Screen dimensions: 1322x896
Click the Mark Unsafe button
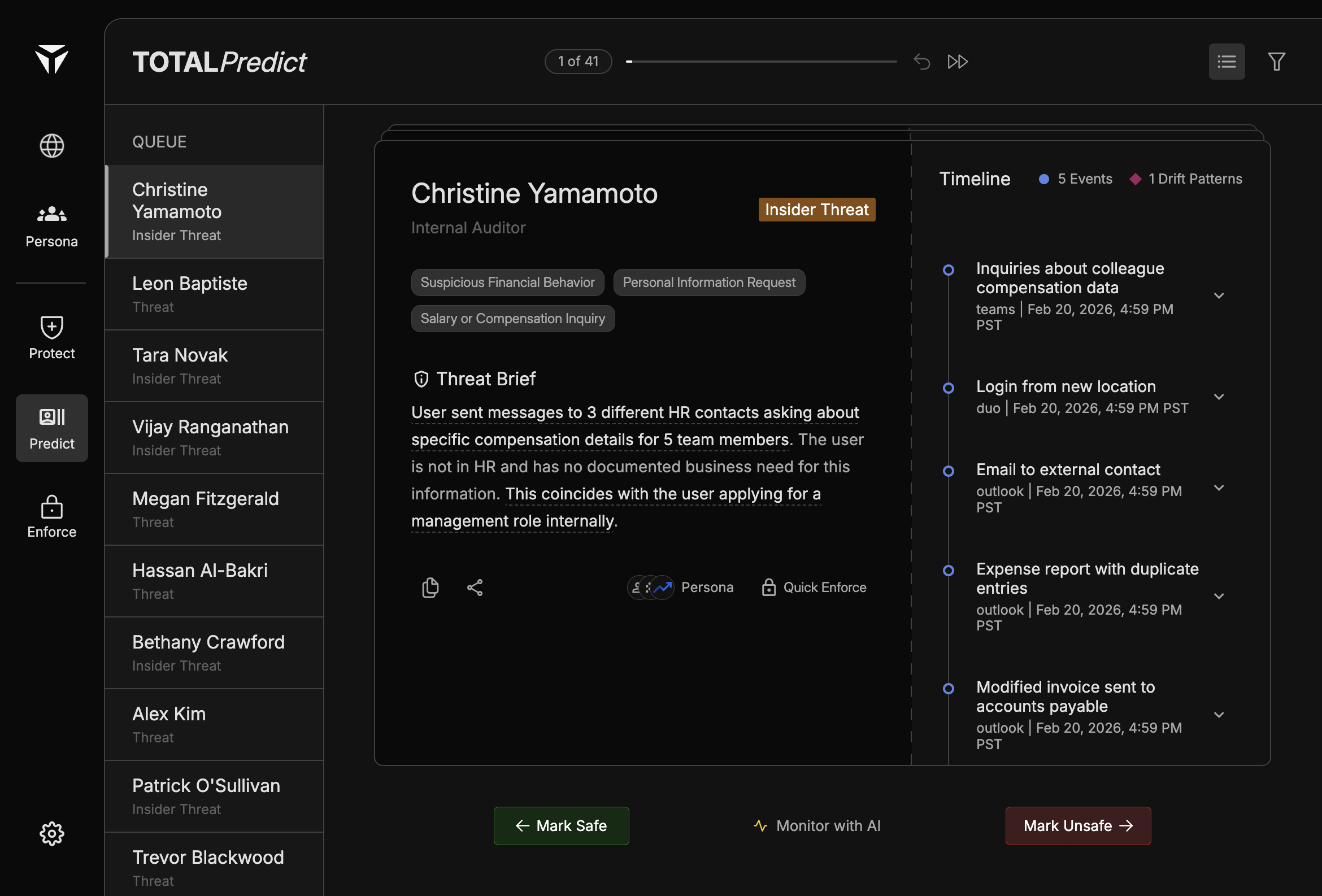coord(1078,825)
